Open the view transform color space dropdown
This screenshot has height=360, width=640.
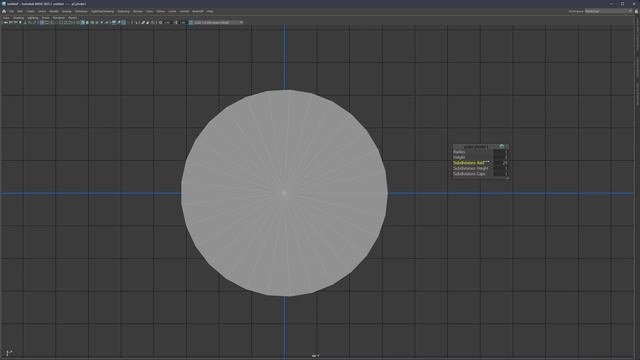coord(218,22)
